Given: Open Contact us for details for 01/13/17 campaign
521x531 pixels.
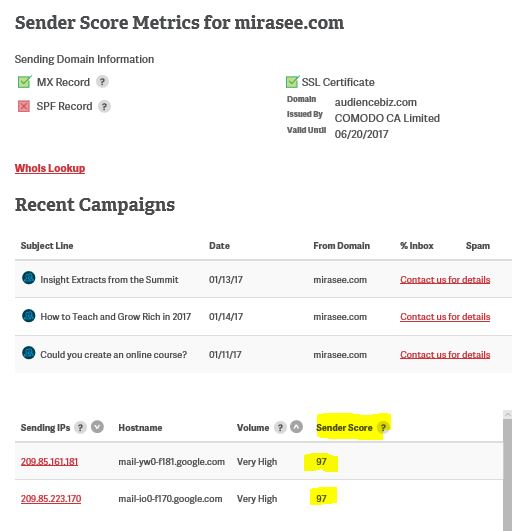Looking at the screenshot, I should tap(445, 280).
